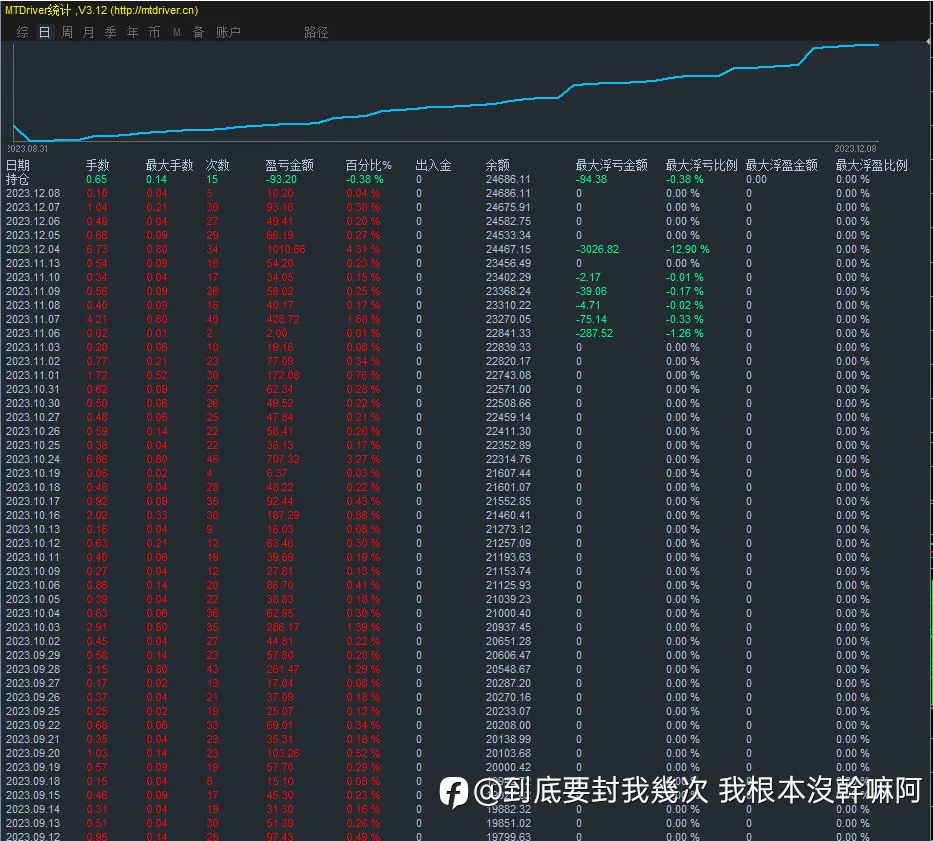Select the 2023.10.16 date row
This screenshot has width=933, height=841.
[x=33, y=515]
